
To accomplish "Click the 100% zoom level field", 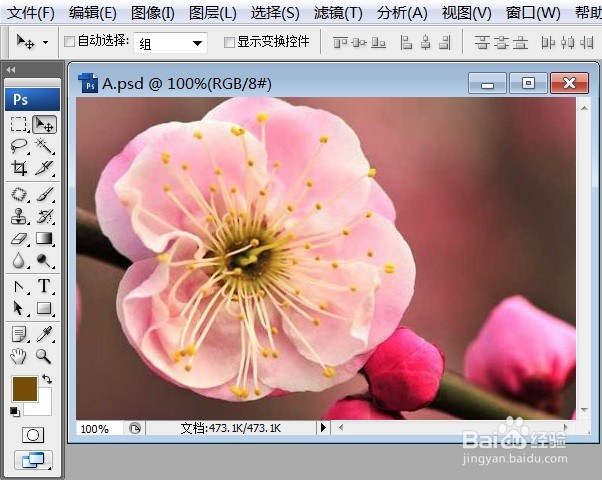I will pos(99,428).
